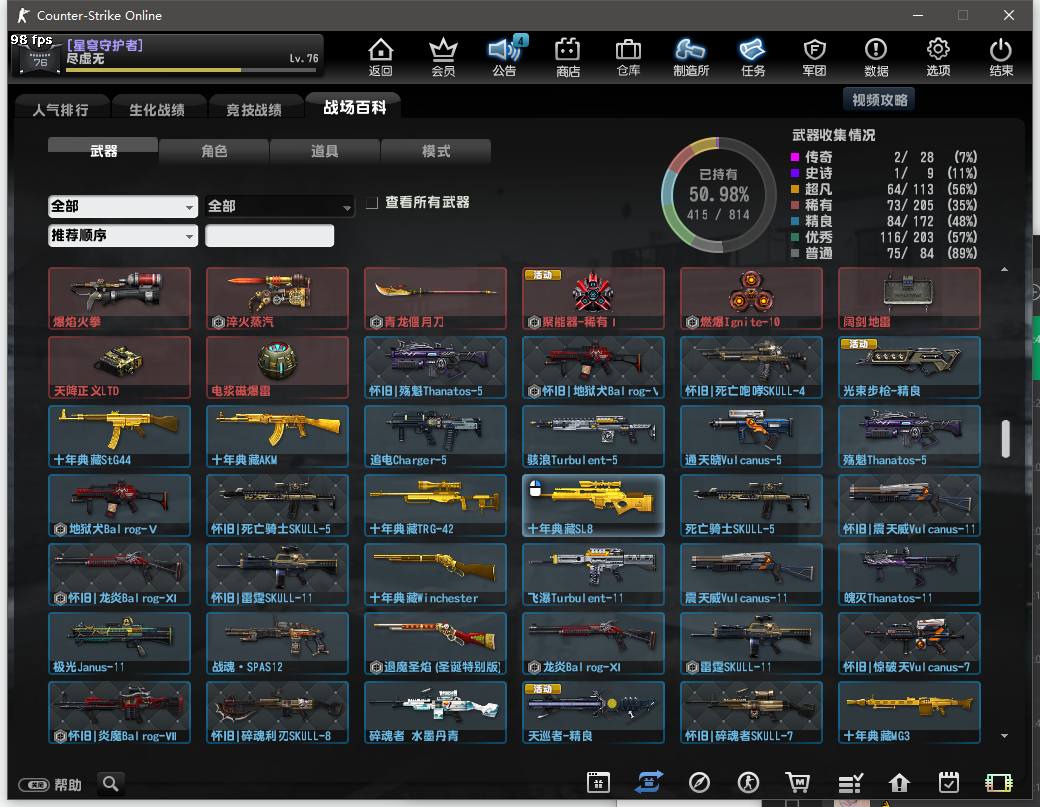Open the first 全部 category dropdown
The image size is (1040, 807).
(x=123, y=206)
